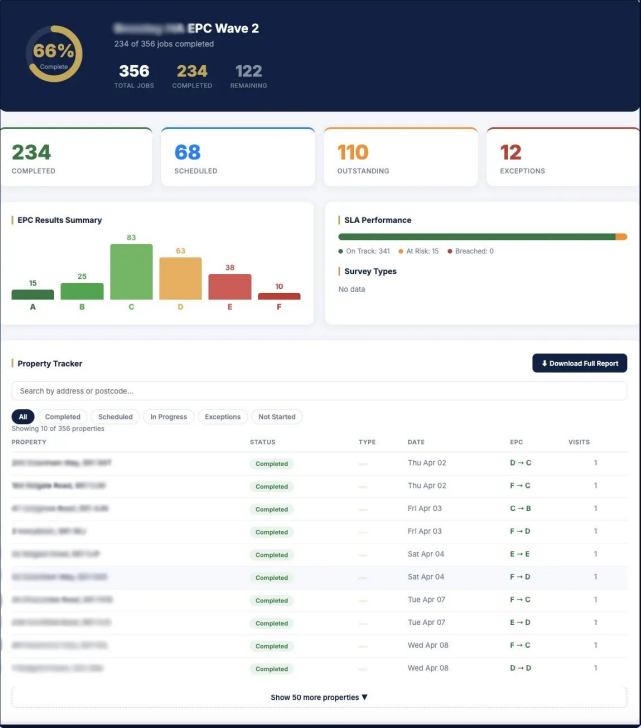Click the C rating bar showing 83

pyautogui.click(x=131, y=272)
